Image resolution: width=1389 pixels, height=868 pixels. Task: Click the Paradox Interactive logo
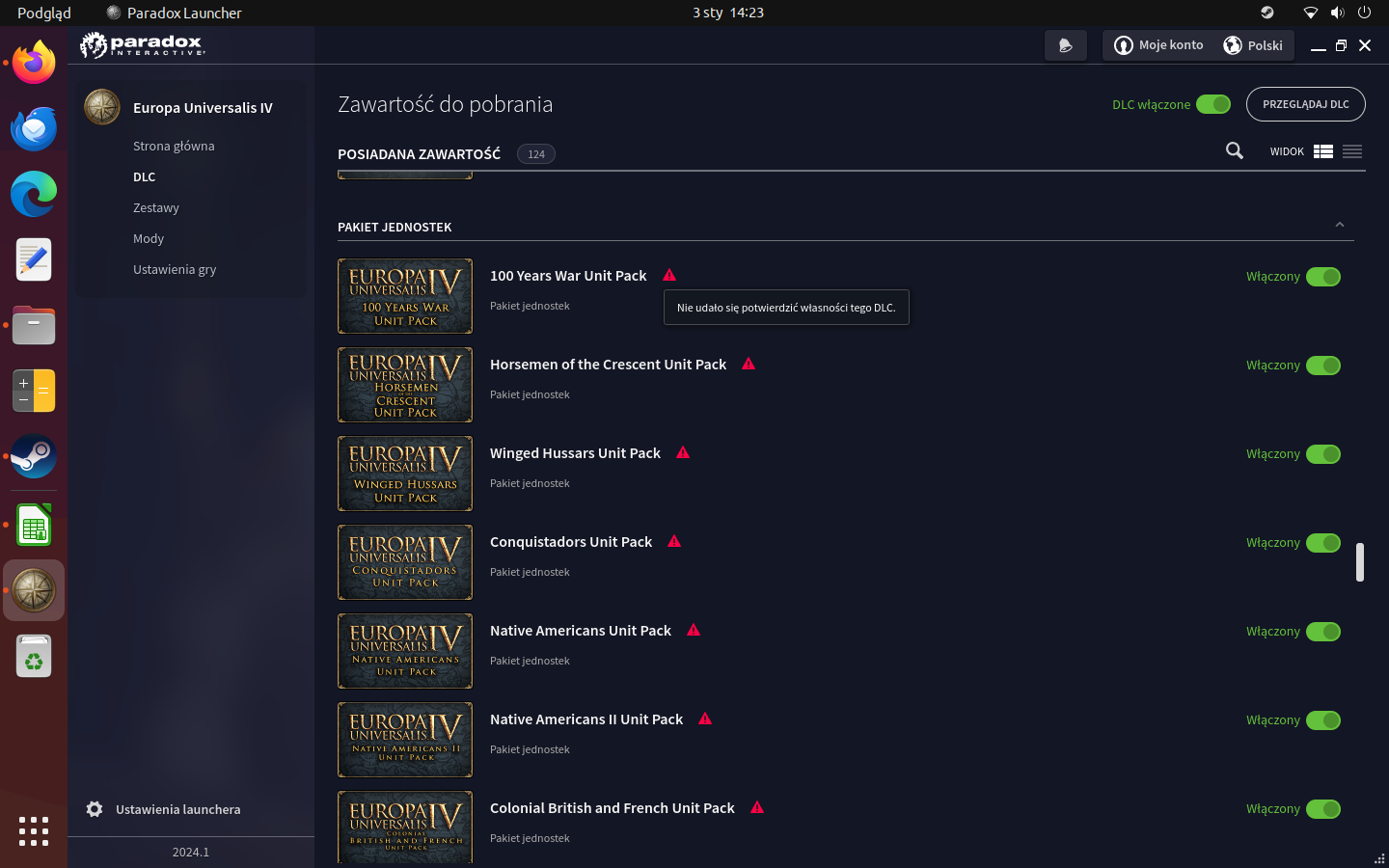click(143, 44)
